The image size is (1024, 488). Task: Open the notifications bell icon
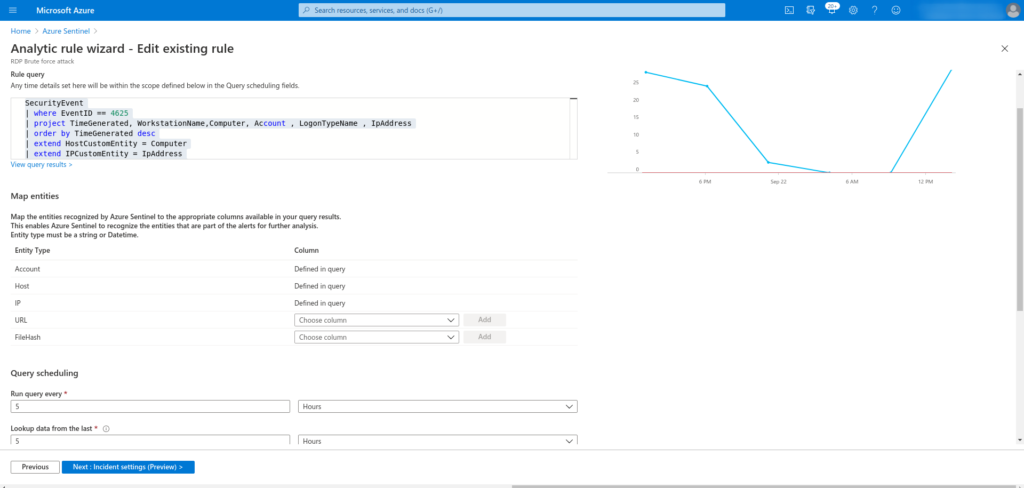click(x=831, y=10)
